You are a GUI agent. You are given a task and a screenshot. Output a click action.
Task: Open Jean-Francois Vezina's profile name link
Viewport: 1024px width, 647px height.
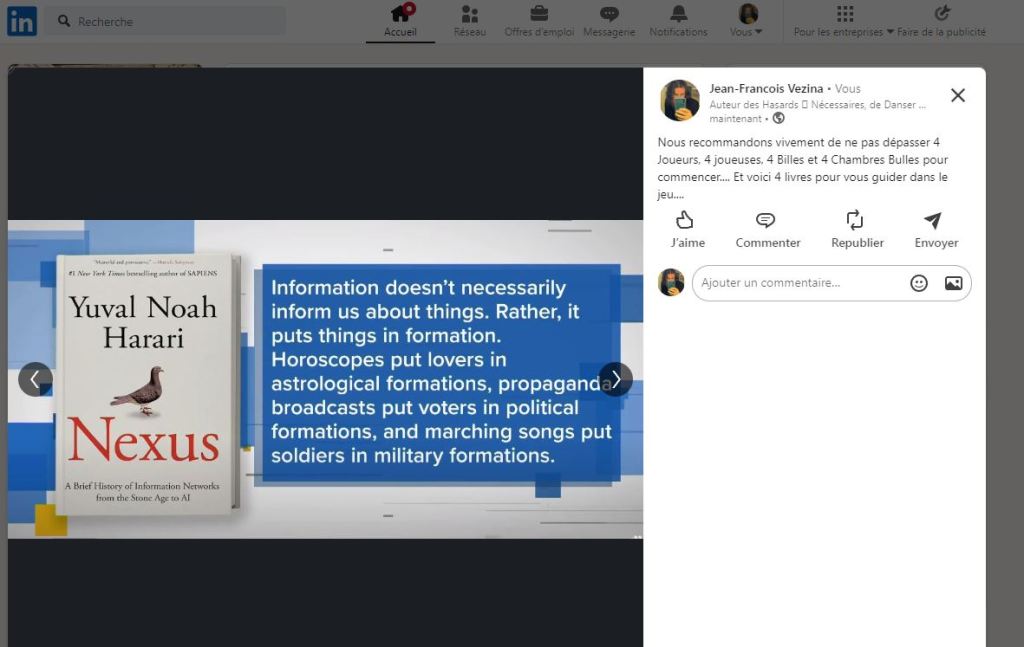[766, 88]
